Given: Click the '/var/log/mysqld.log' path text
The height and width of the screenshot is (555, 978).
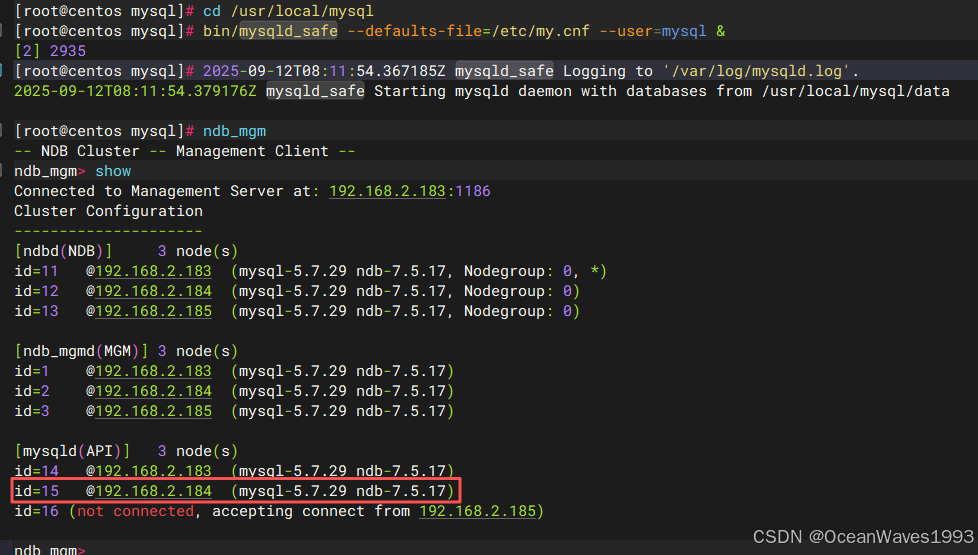Looking at the screenshot, I should tap(756, 71).
